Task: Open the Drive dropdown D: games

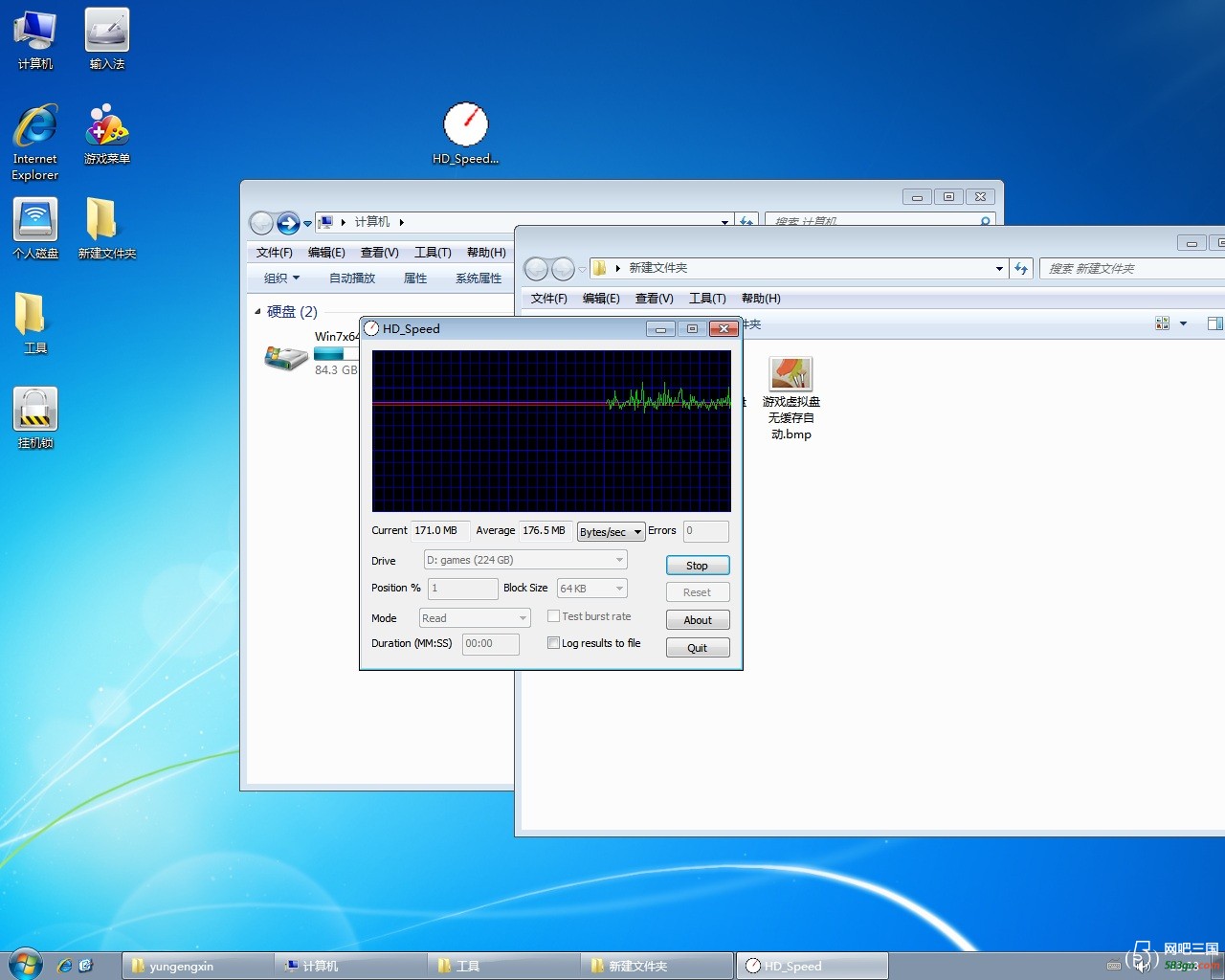Action: pyautogui.click(x=525, y=560)
